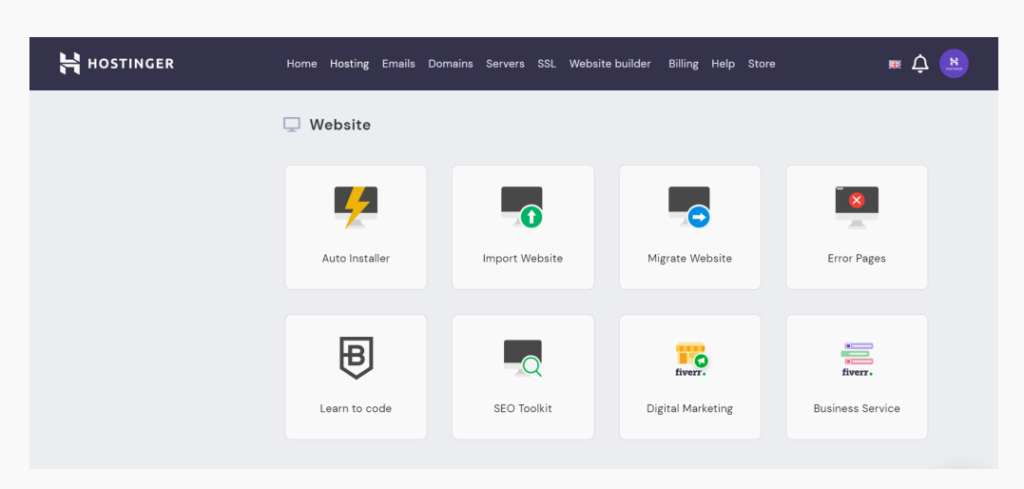Open the Business Service Fiverr icon
The height and width of the screenshot is (489, 1024).
pyautogui.click(x=857, y=358)
